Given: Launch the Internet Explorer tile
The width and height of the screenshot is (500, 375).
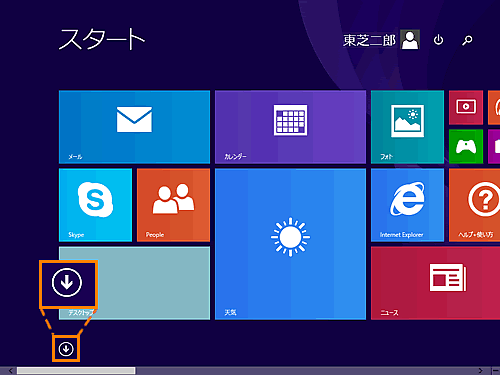Looking at the screenshot, I should (407, 205).
